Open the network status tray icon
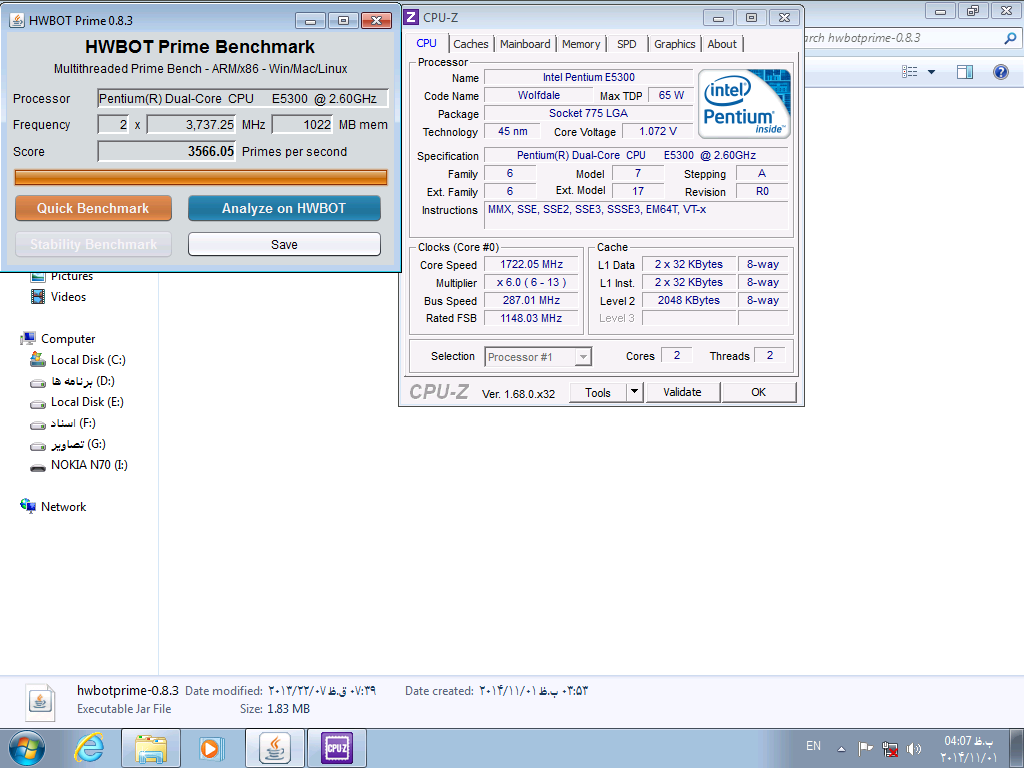The width and height of the screenshot is (1024, 768). (889, 748)
